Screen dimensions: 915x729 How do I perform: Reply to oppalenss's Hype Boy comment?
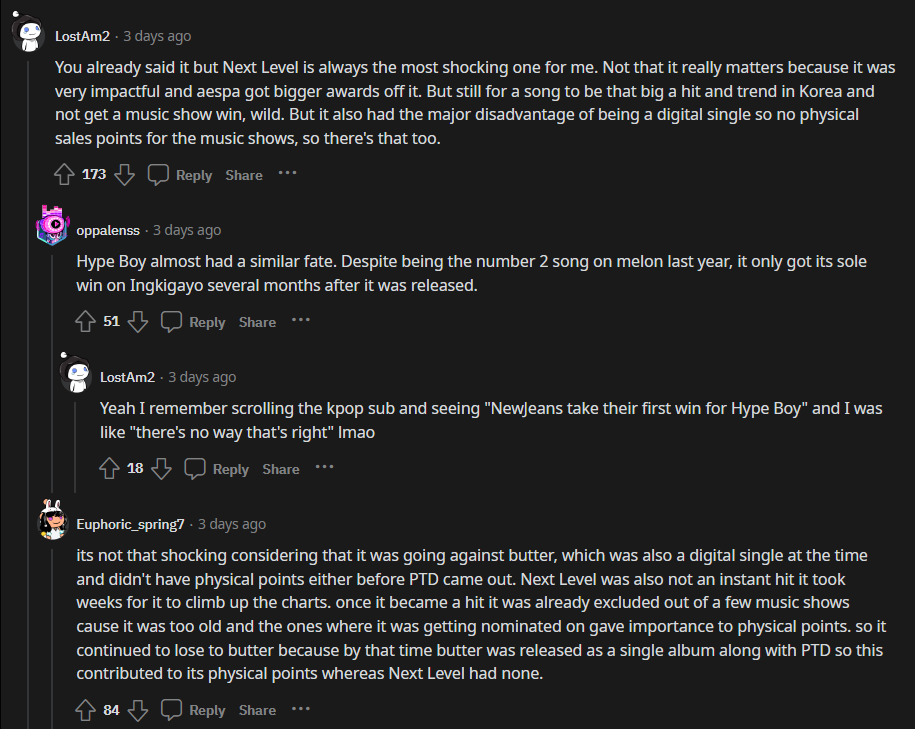point(194,322)
